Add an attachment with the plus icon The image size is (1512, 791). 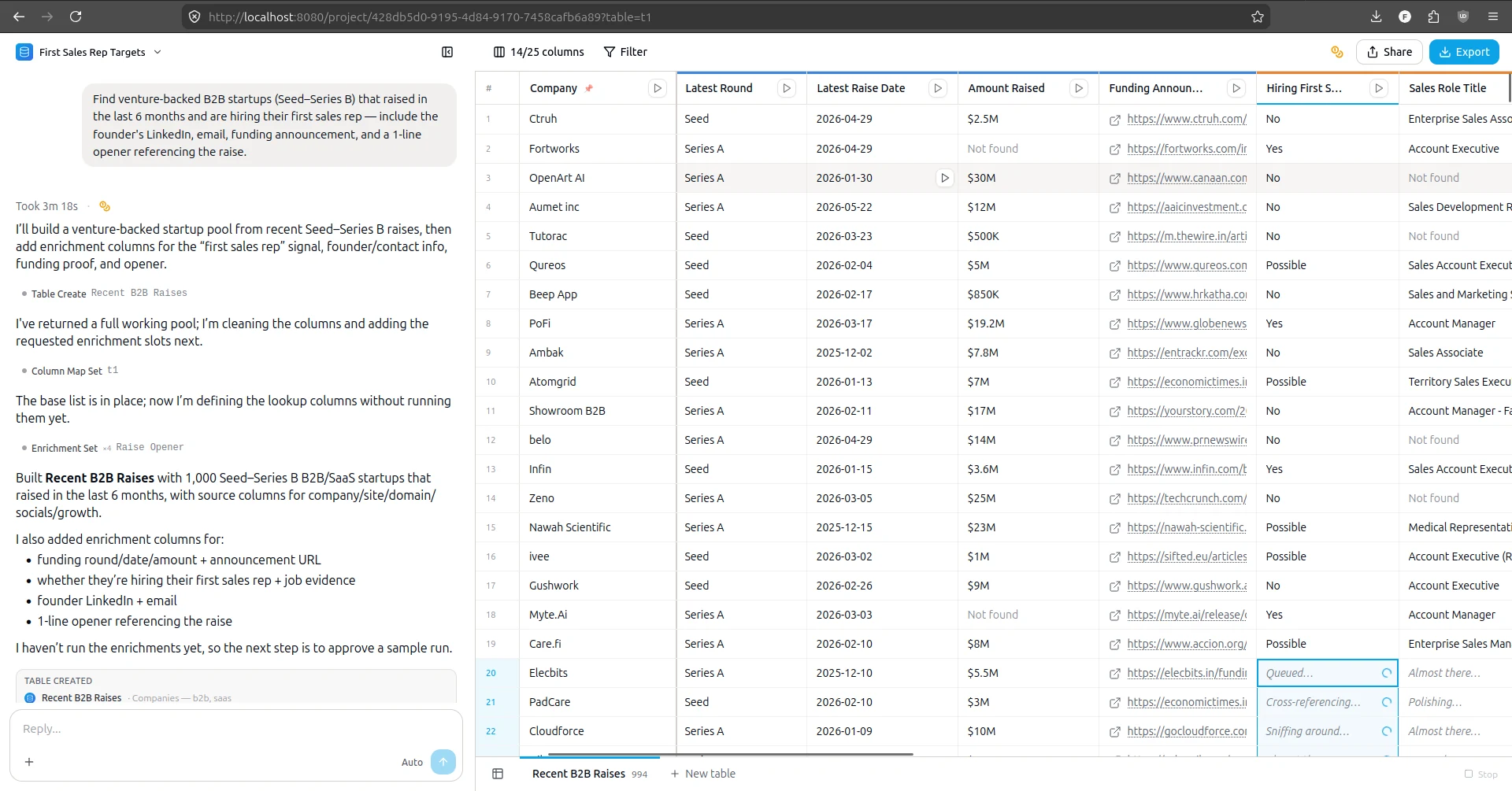point(29,762)
